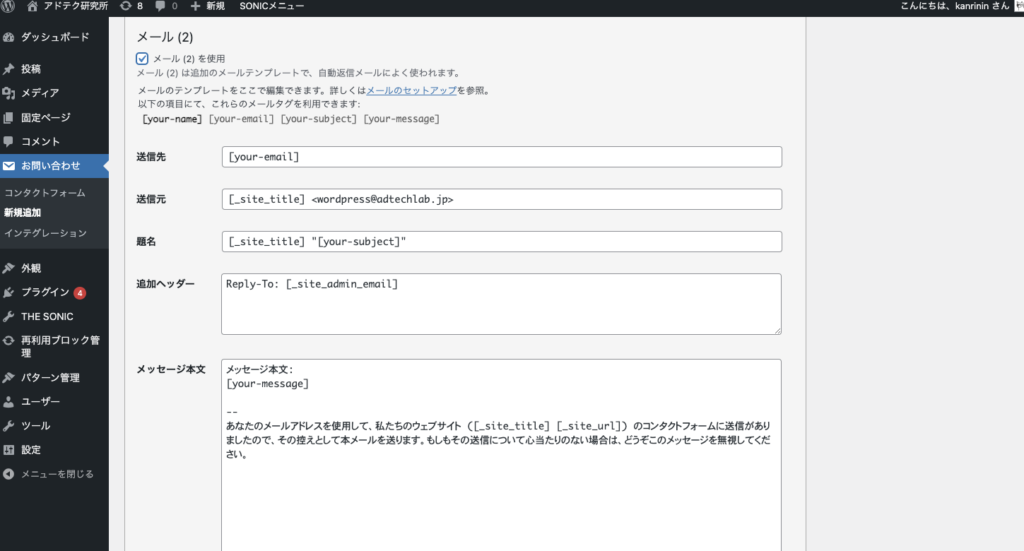Open メディア media library menu
The height and width of the screenshot is (551, 1024).
point(39,93)
